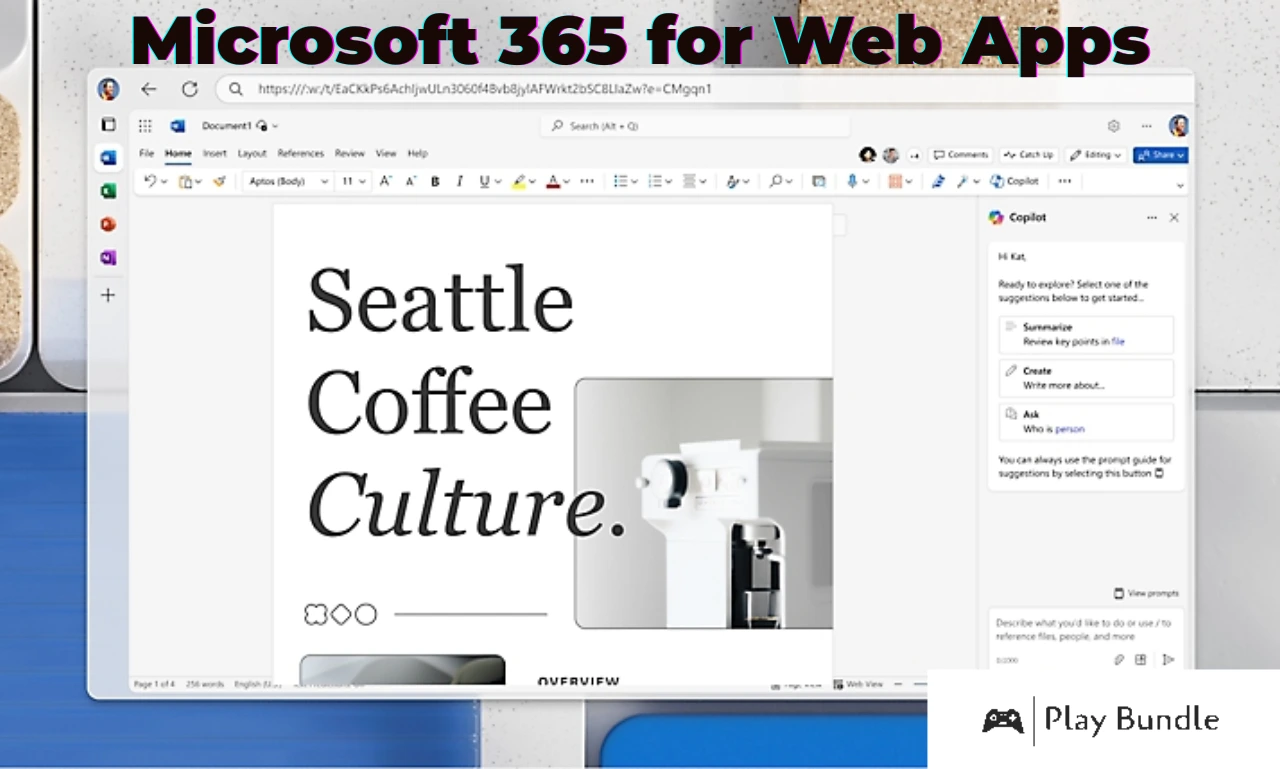The width and height of the screenshot is (1280, 769).
Task: Launch OneNote from the left sidebar
Action: (108, 258)
